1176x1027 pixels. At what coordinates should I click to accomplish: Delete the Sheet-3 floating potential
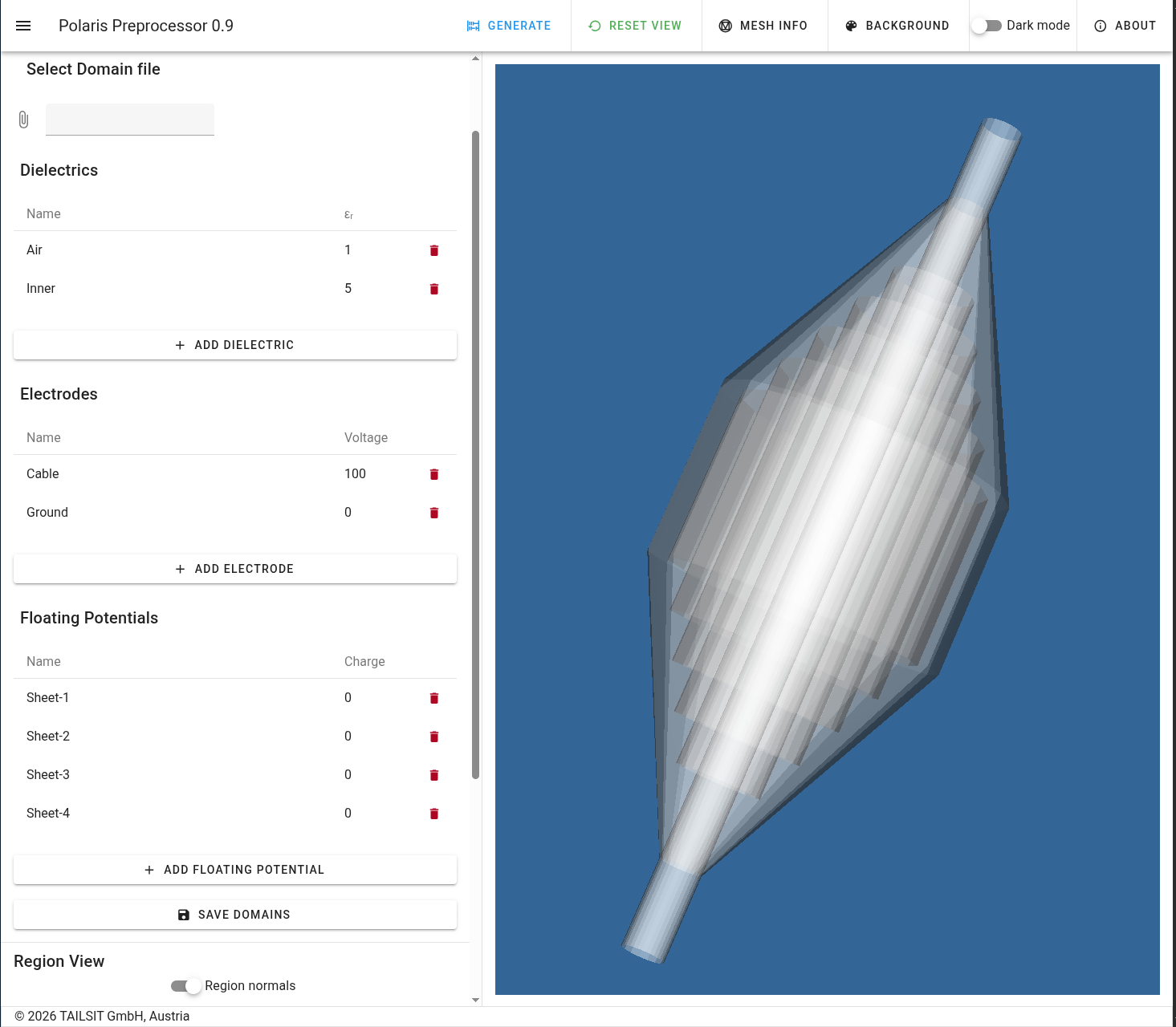click(434, 775)
